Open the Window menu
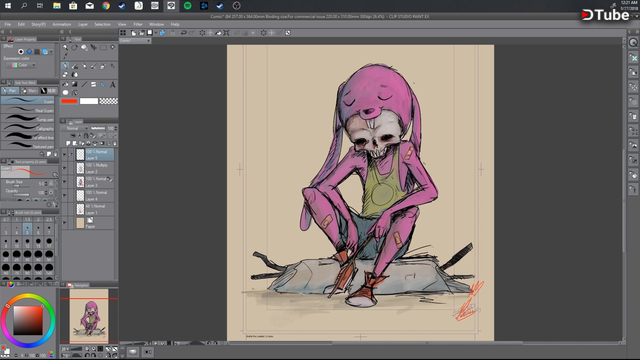Viewport: 640px width, 360px height. pos(156,24)
